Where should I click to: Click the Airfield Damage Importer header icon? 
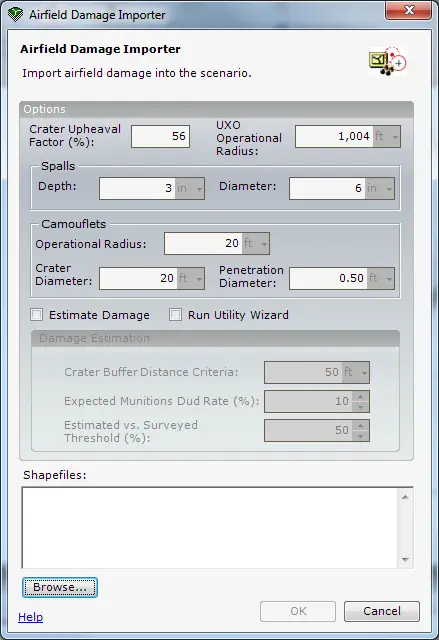pos(388,61)
